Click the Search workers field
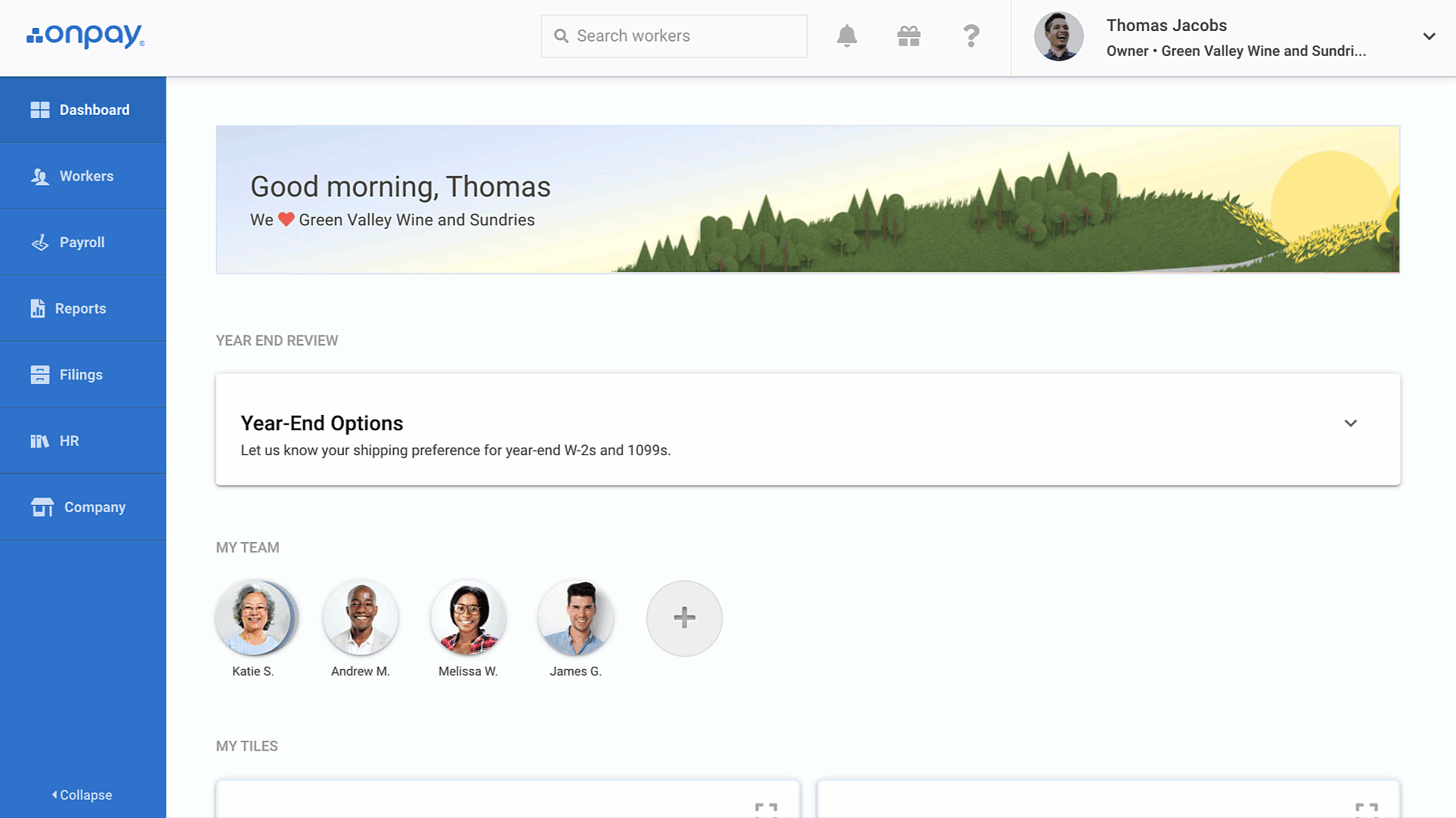1456x818 pixels. 674,36
